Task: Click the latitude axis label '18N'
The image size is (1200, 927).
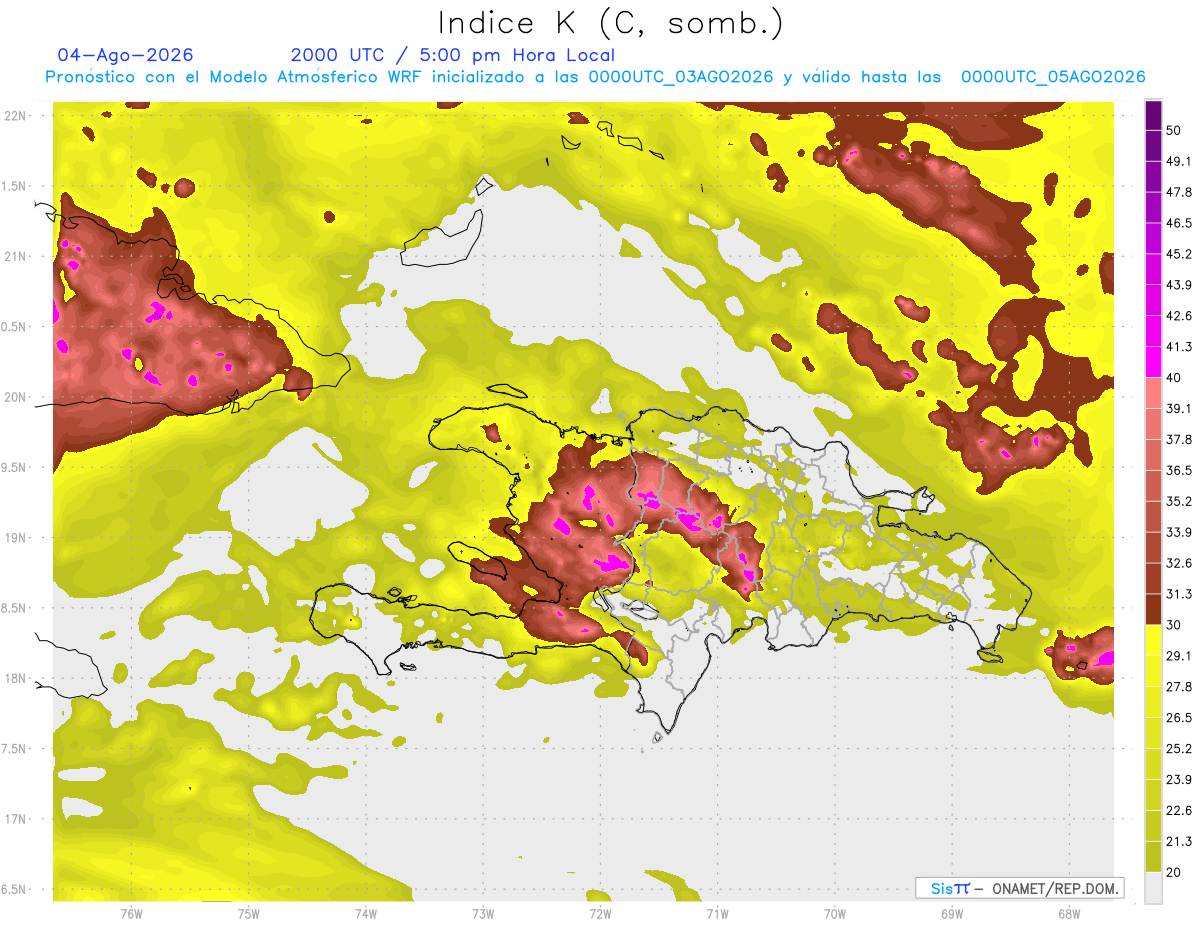Action: click(x=15, y=678)
